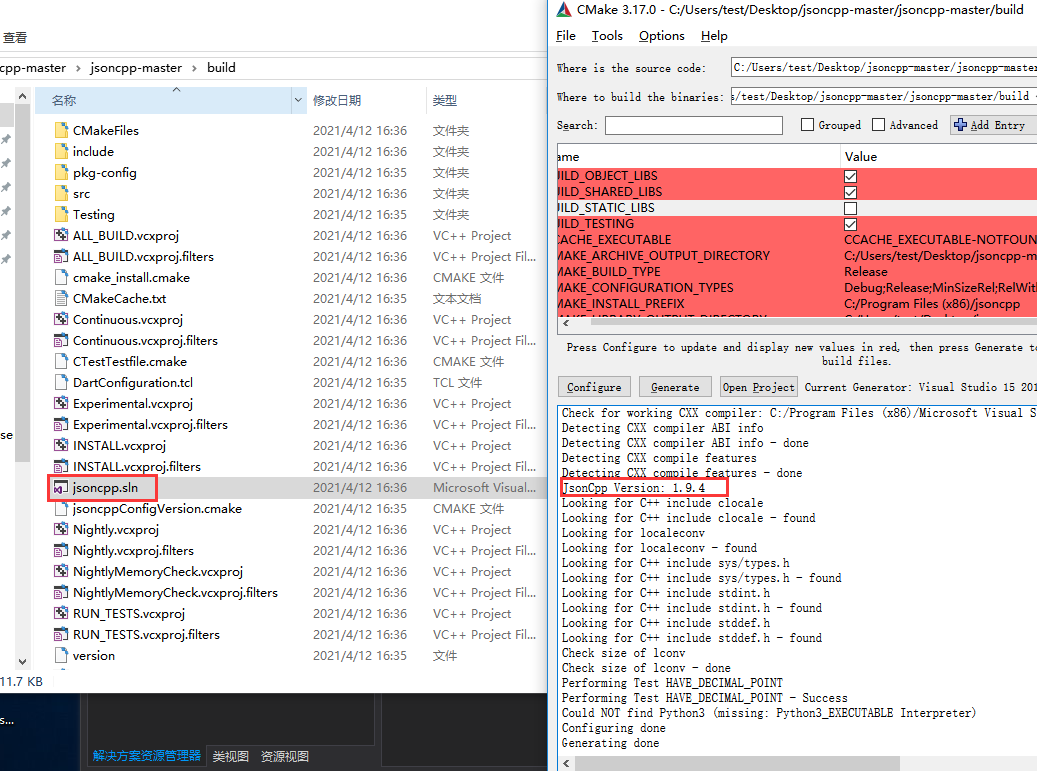
Task: Open the Tools menu in CMake
Action: [x=606, y=35]
